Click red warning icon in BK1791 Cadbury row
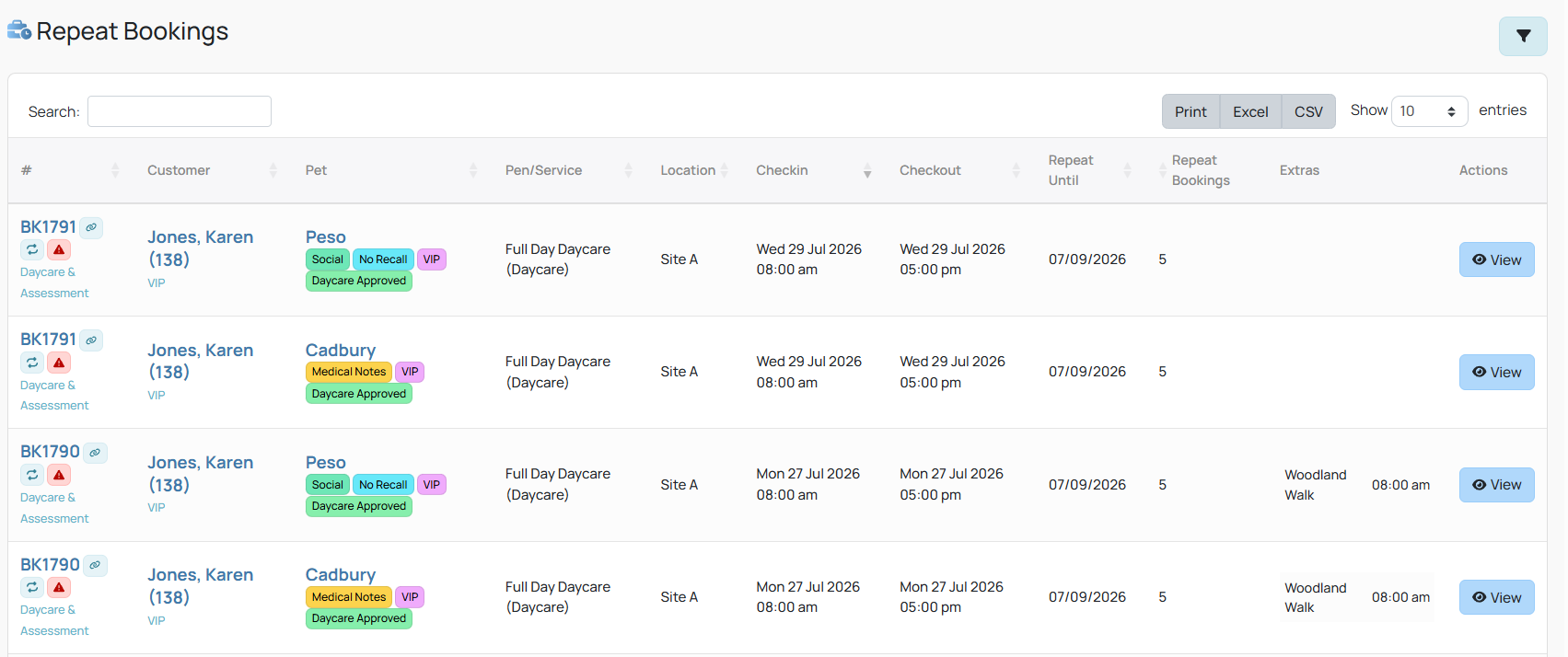The height and width of the screenshot is (657, 1568). point(59,363)
